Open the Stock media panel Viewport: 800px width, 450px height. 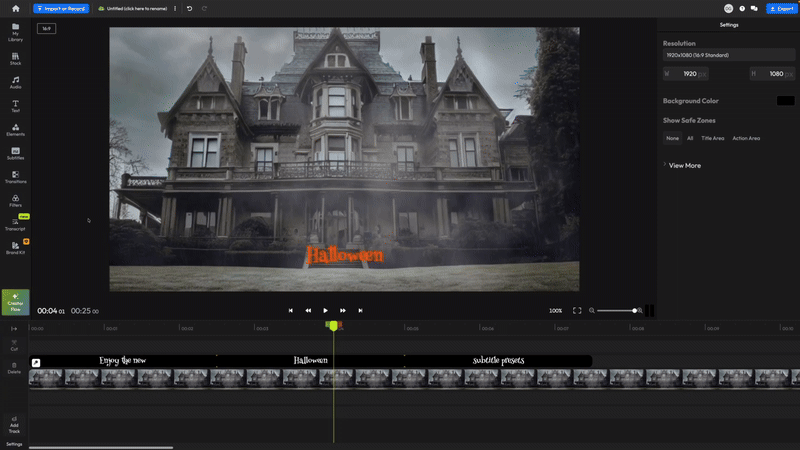pos(15,58)
